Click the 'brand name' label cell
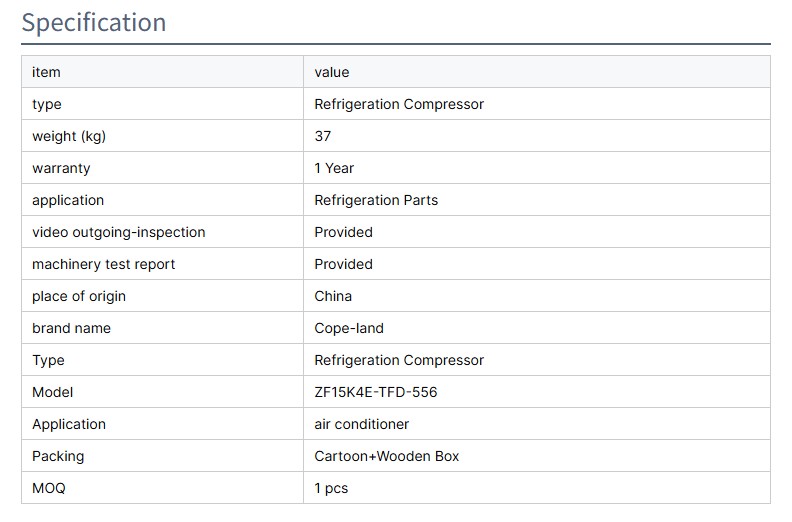 pos(71,328)
